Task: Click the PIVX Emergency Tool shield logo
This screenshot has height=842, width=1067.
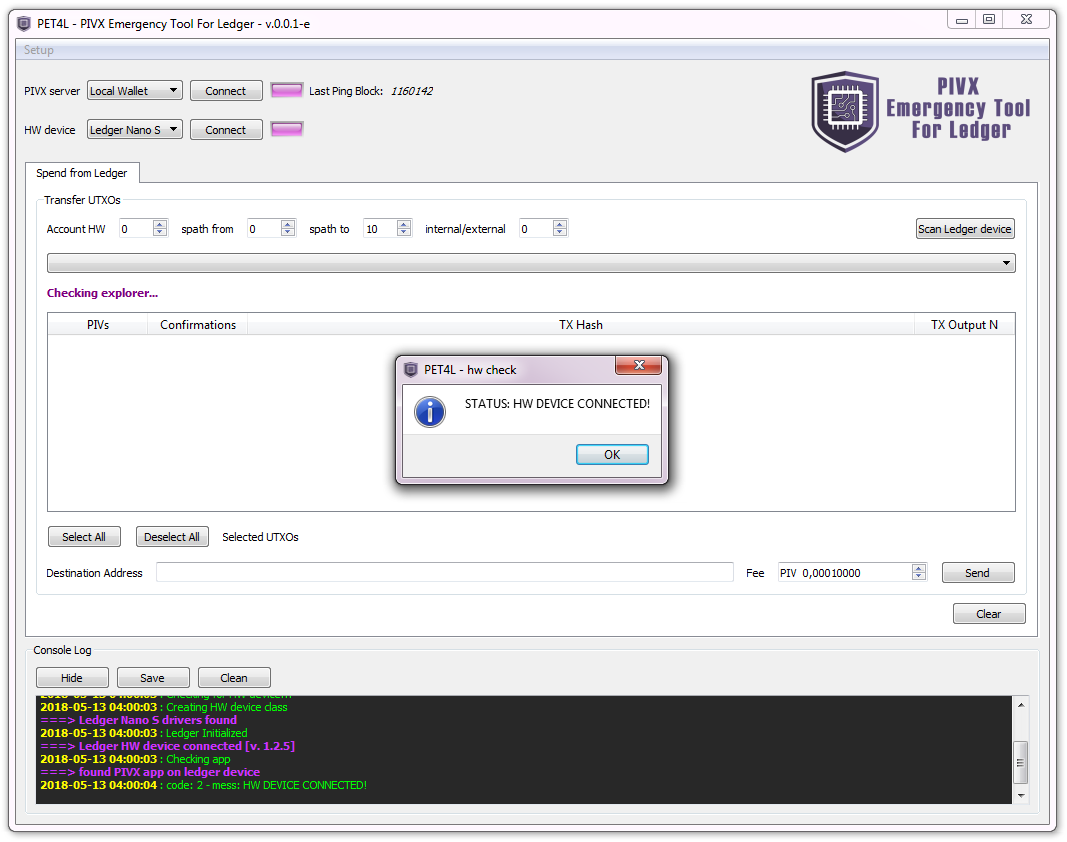Action: pyautogui.click(x=845, y=112)
